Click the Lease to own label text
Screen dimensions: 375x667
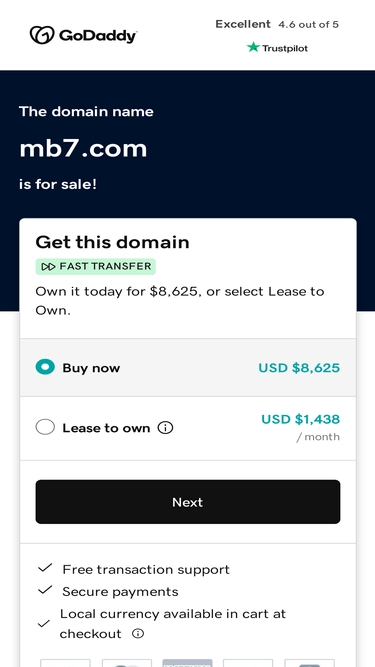pyautogui.click(x=106, y=428)
